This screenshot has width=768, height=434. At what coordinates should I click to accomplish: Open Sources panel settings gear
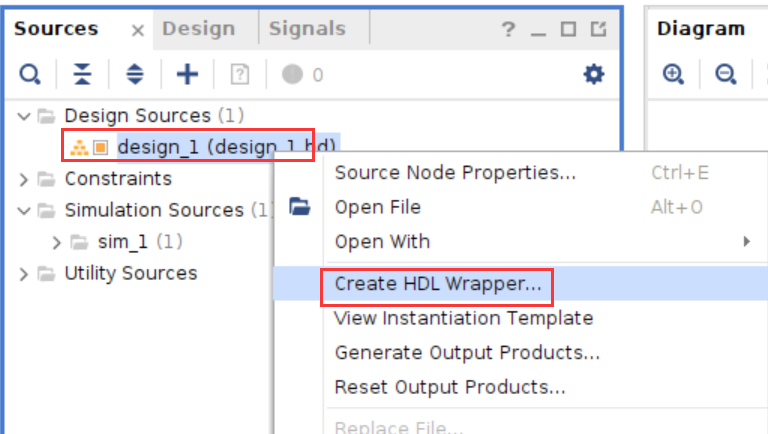[594, 74]
